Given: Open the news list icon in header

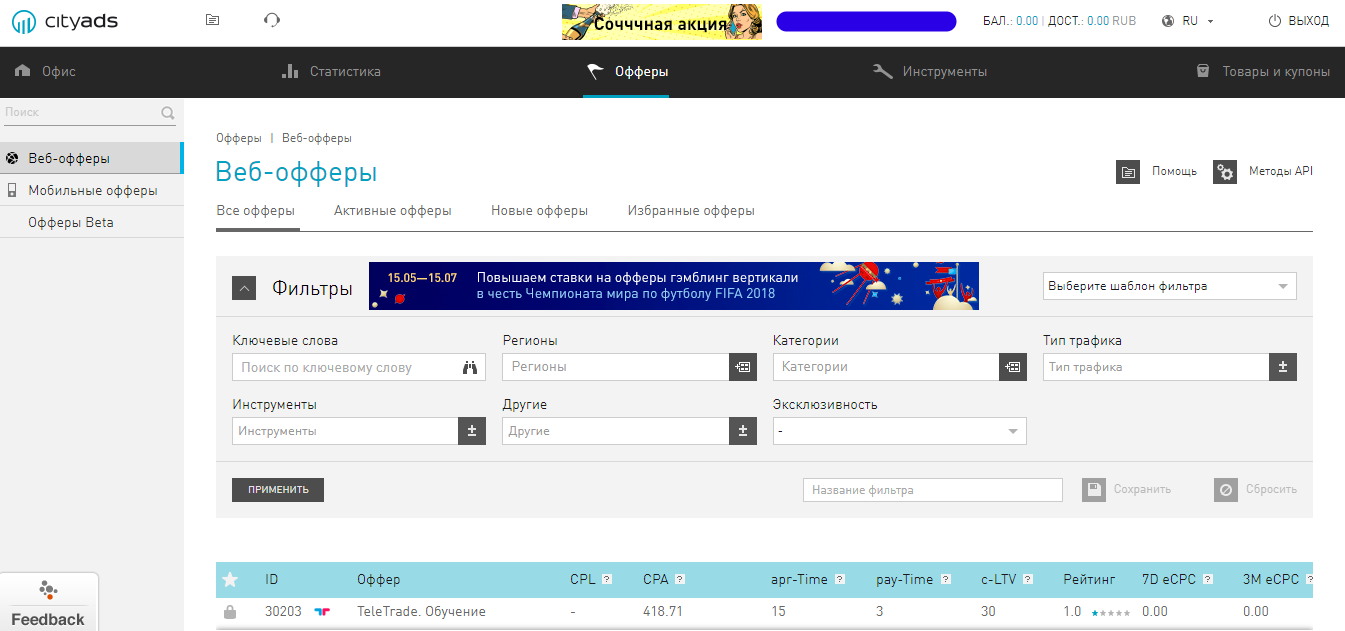Looking at the screenshot, I should pyautogui.click(x=212, y=20).
